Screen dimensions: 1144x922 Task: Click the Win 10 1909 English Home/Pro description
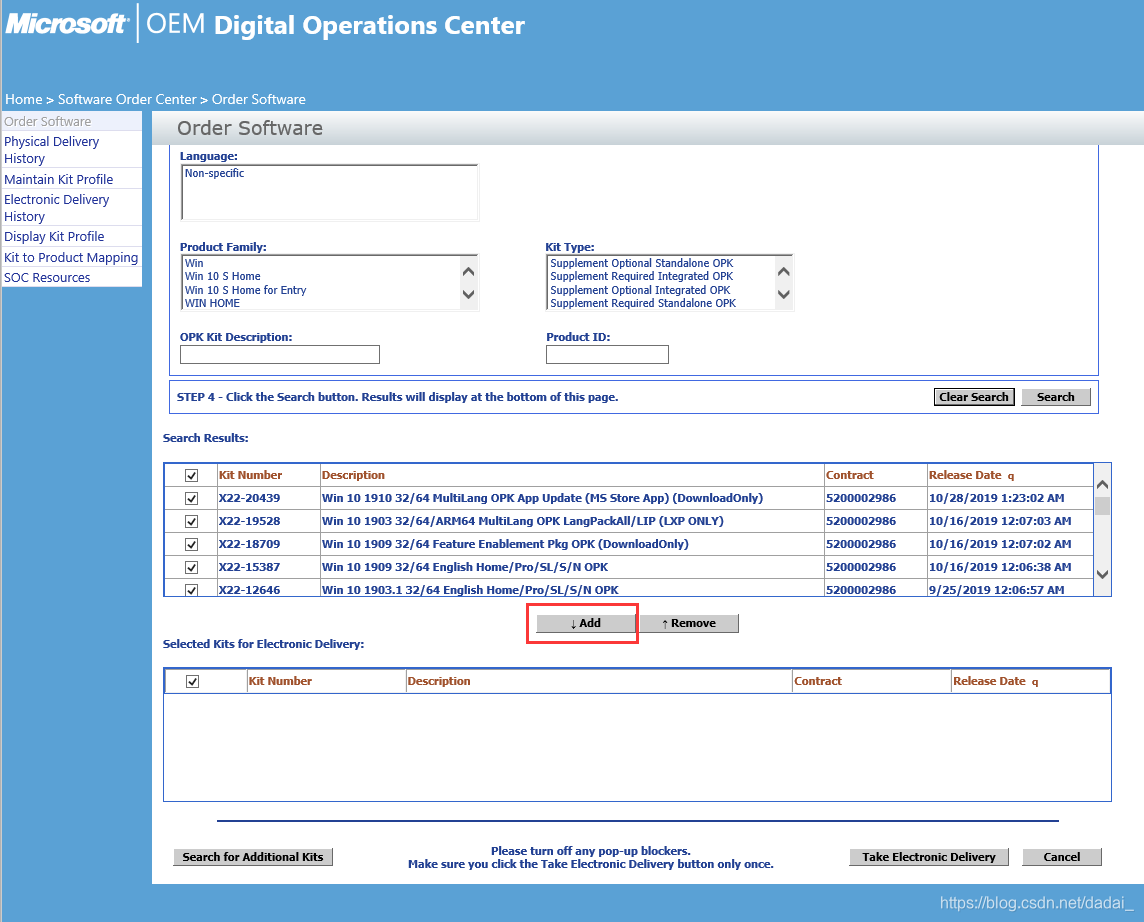(465, 567)
